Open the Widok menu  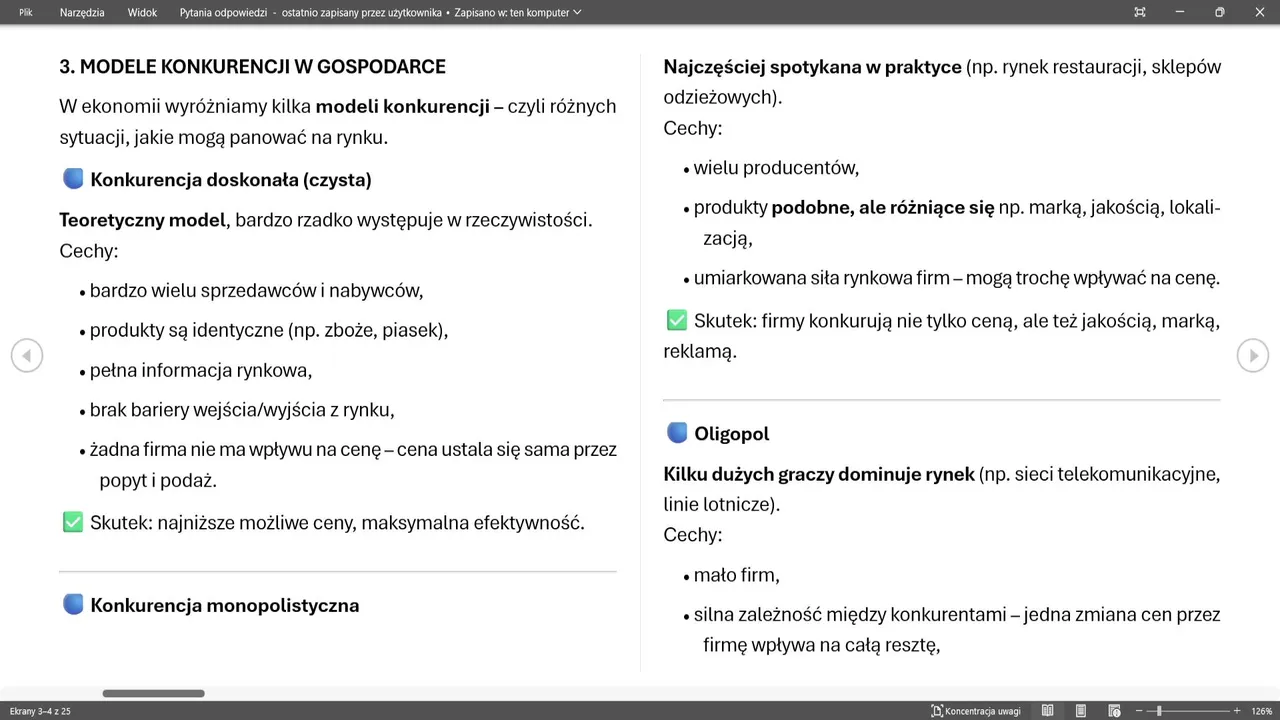coord(142,13)
